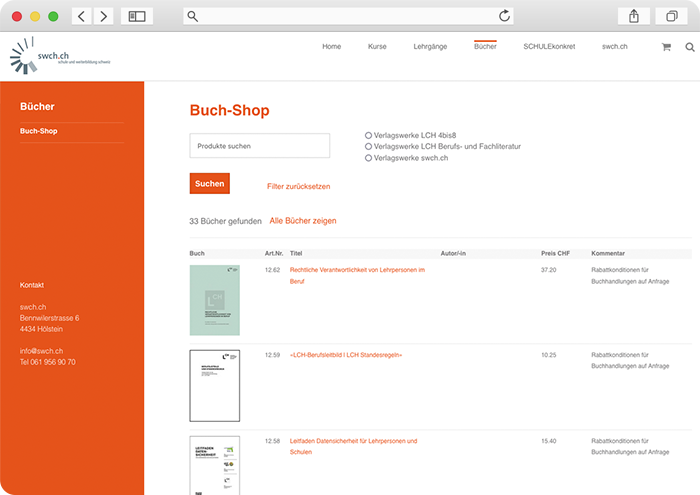This screenshot has width=700, height=495.
Task: Click price 15.40
Action: coord(549,441)
